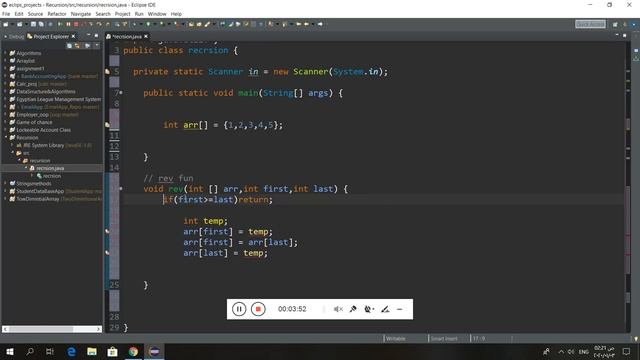The width and height of the screenshot is (640, 360).
Task: Open the Project menu
Action: point(122,14)
